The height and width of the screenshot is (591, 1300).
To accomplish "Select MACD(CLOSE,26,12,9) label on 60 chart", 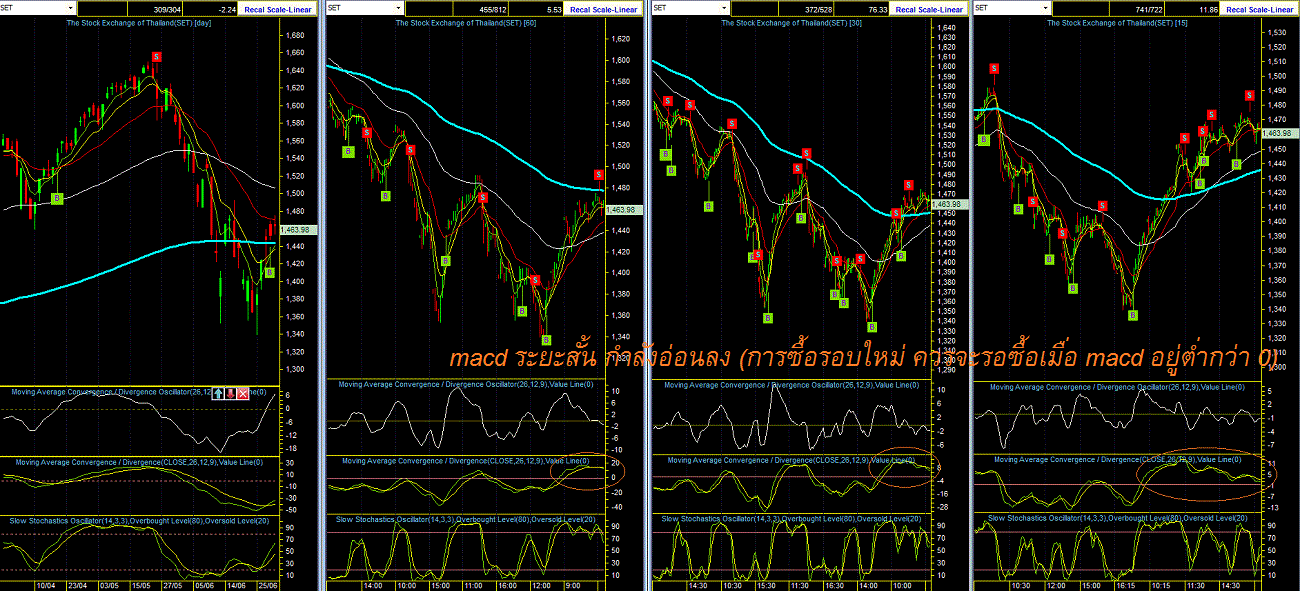I will 466,461.
